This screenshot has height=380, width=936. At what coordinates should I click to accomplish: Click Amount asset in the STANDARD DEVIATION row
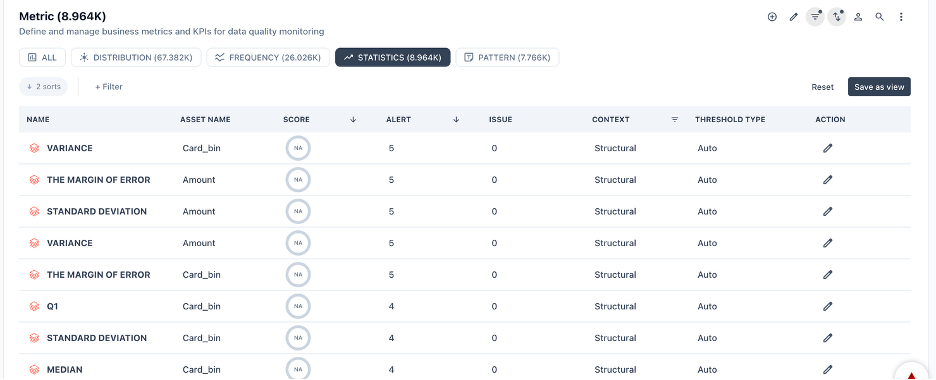pos(199,211)
